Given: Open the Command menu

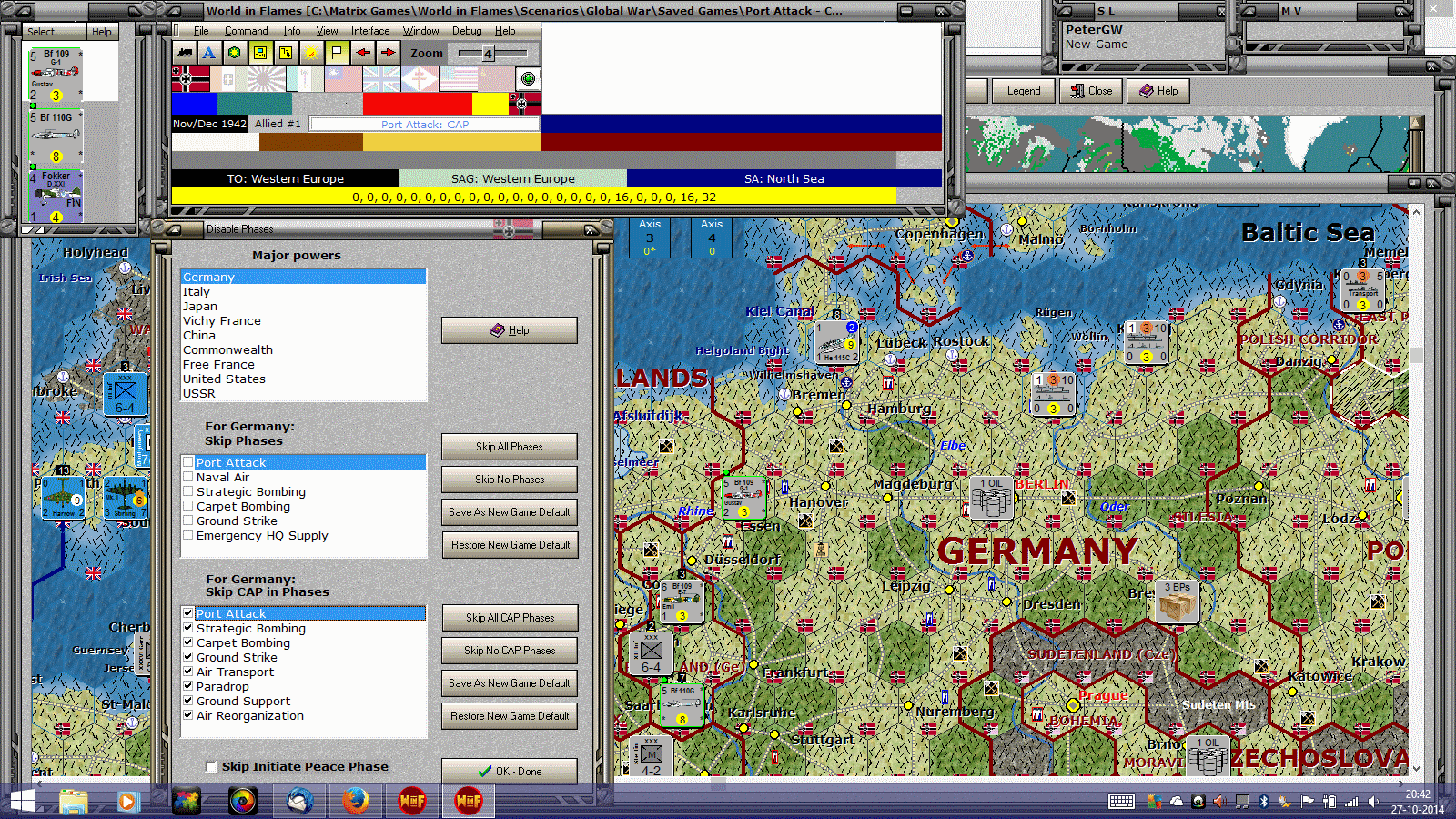Looking at the screenshot, I should 246,31.
